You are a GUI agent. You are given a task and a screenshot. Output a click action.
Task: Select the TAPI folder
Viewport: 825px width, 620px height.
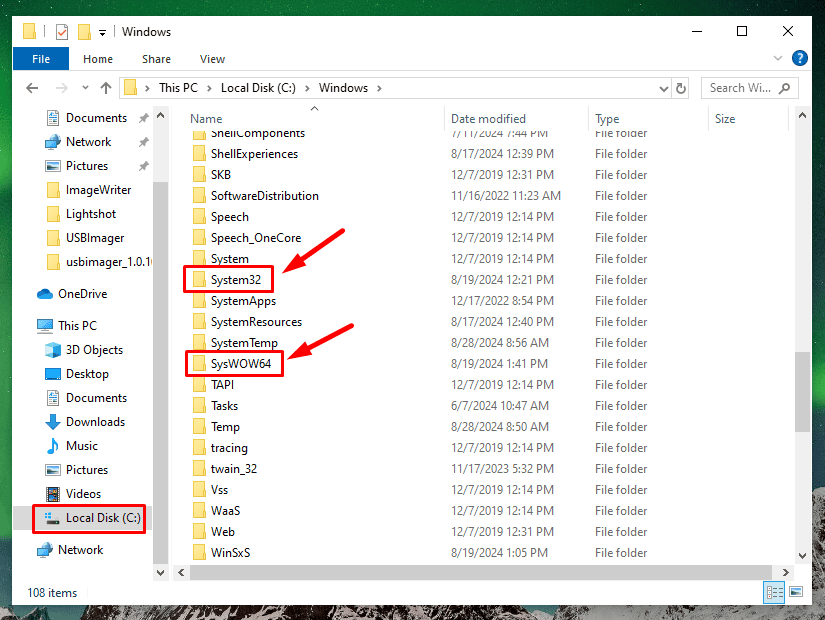click(222, 385)
